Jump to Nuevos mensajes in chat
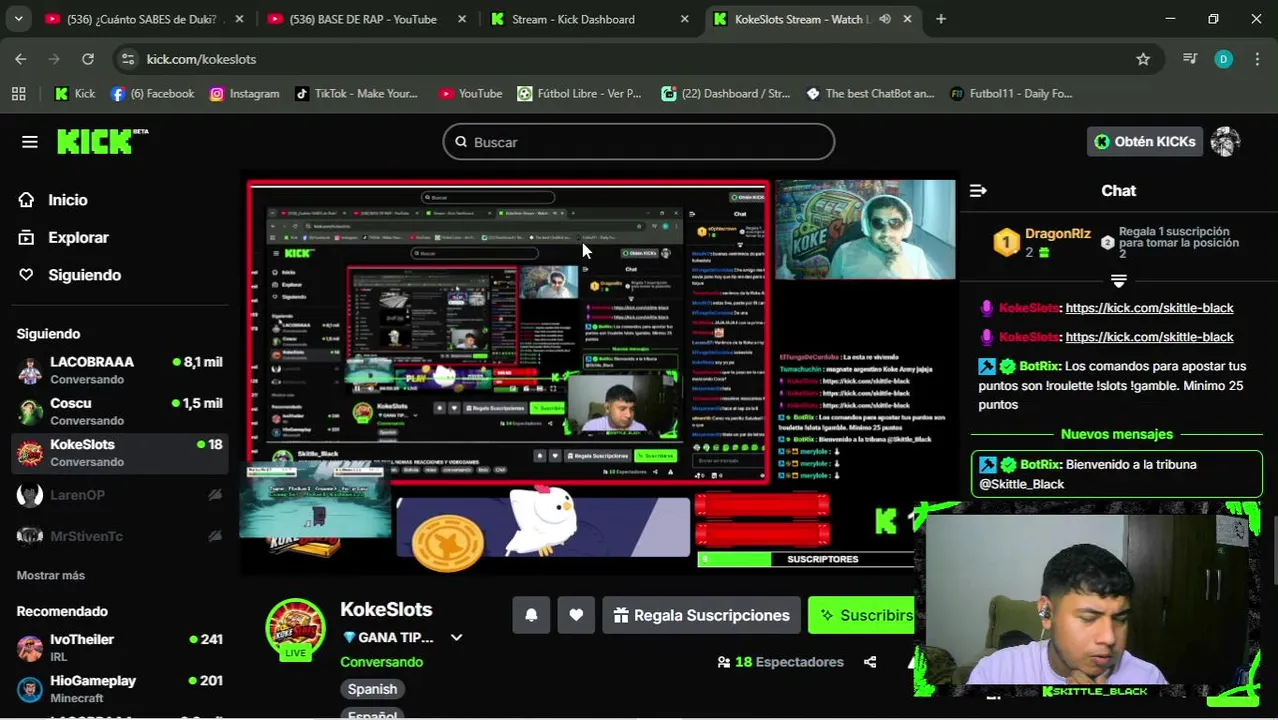This screenshot has height=720, width=1278. pos(1116,434)
